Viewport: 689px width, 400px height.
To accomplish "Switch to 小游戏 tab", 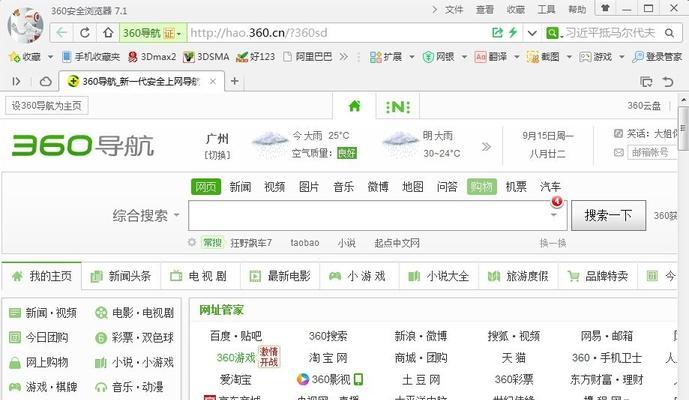I will pos(359,276).
